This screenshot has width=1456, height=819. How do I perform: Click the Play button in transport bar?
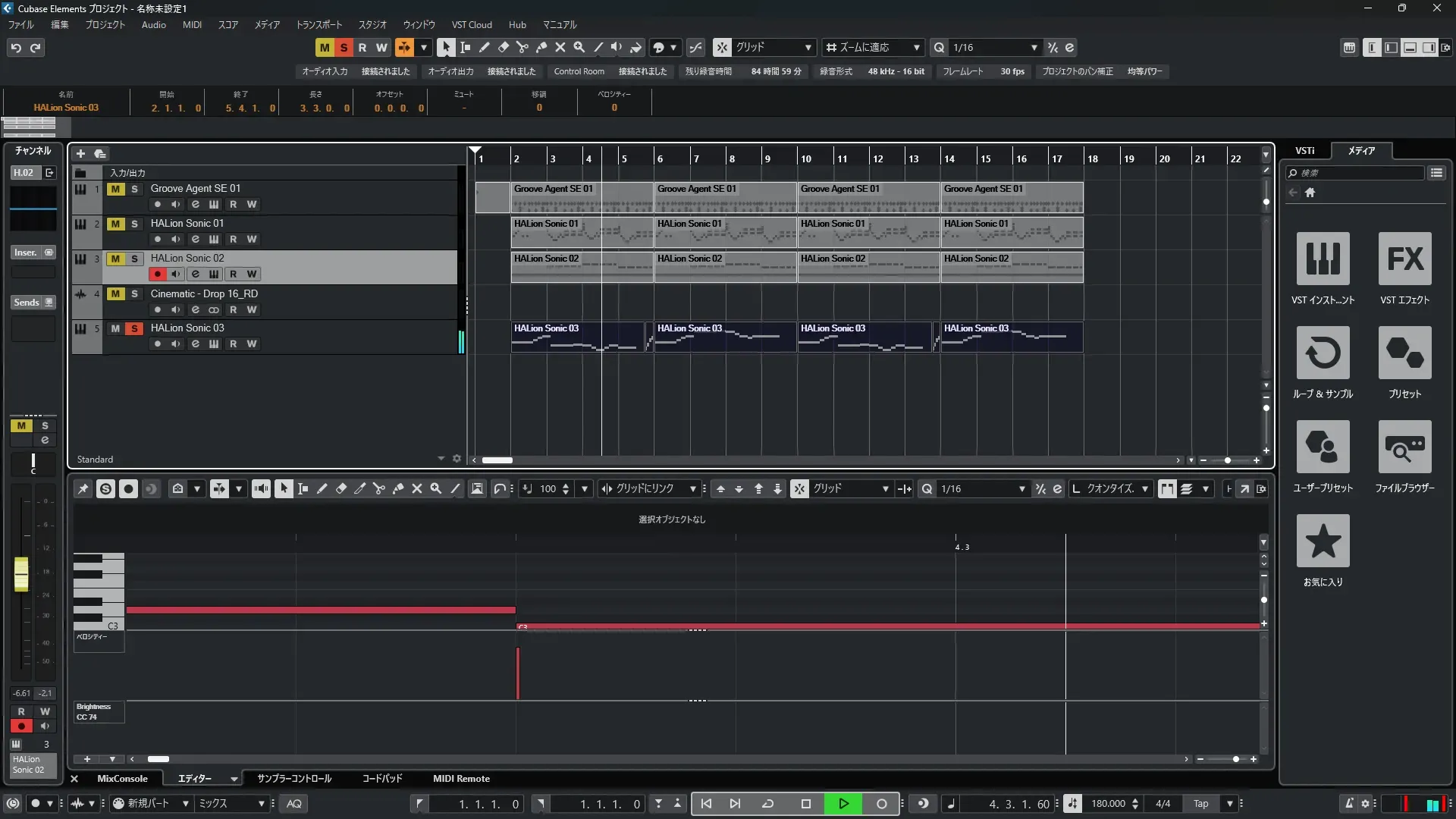[843, 803]
